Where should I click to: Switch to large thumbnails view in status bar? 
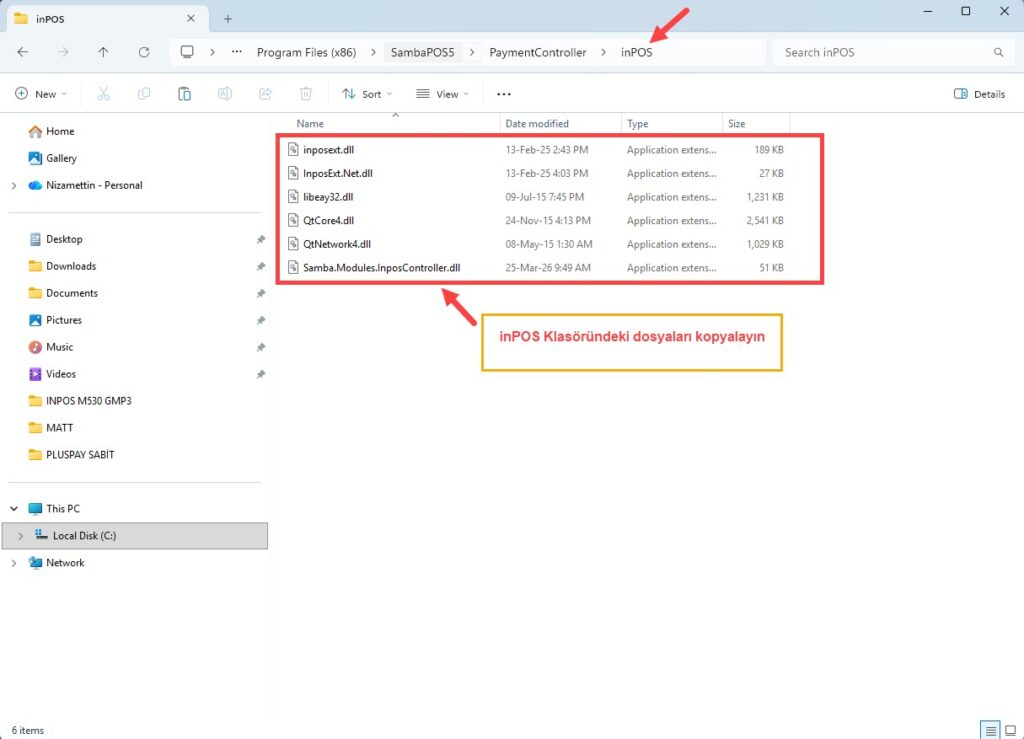coord(1009,730)
